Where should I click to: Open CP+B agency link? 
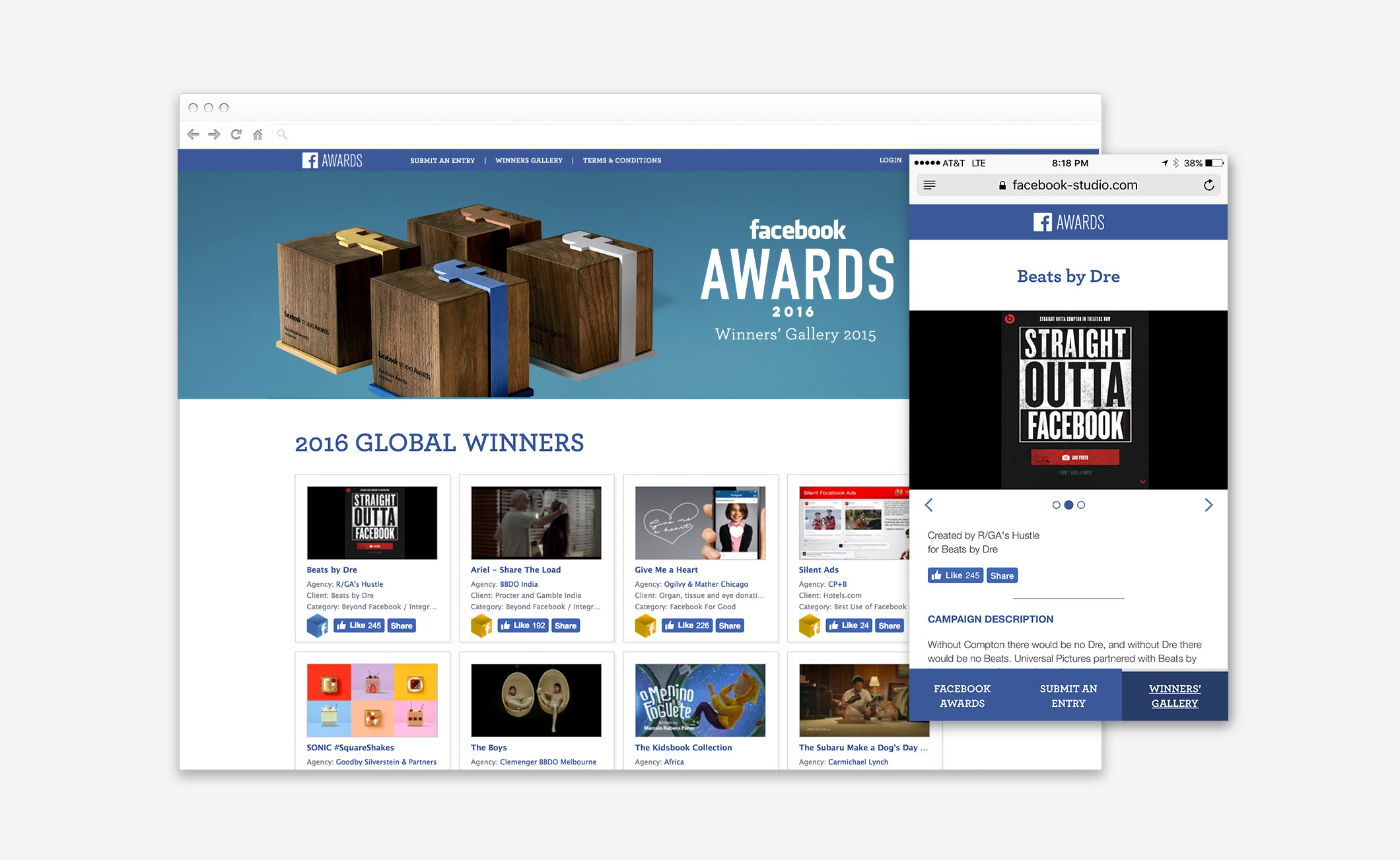[837, 584]
